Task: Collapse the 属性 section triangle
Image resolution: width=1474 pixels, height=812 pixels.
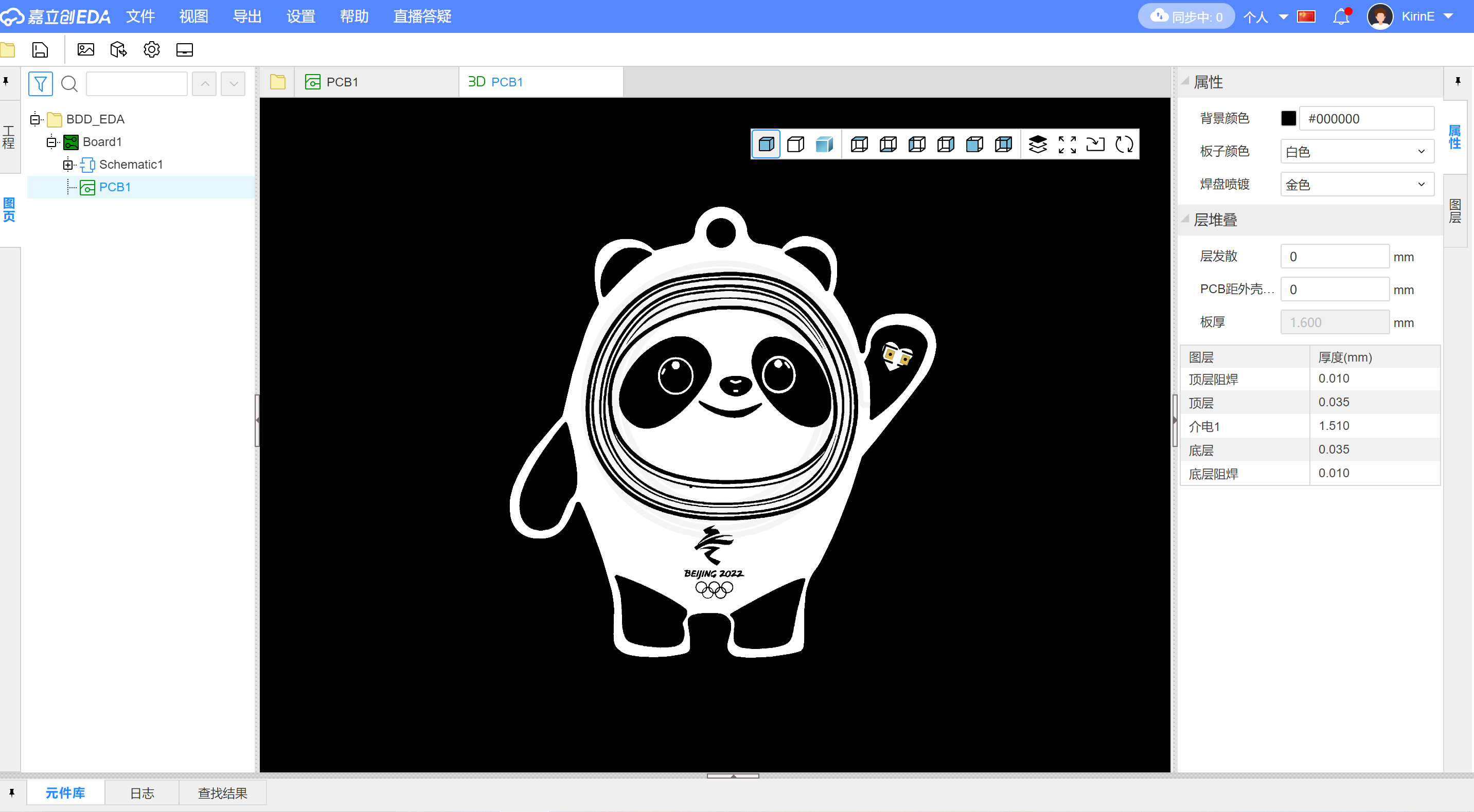Action: click(1185, 81)
